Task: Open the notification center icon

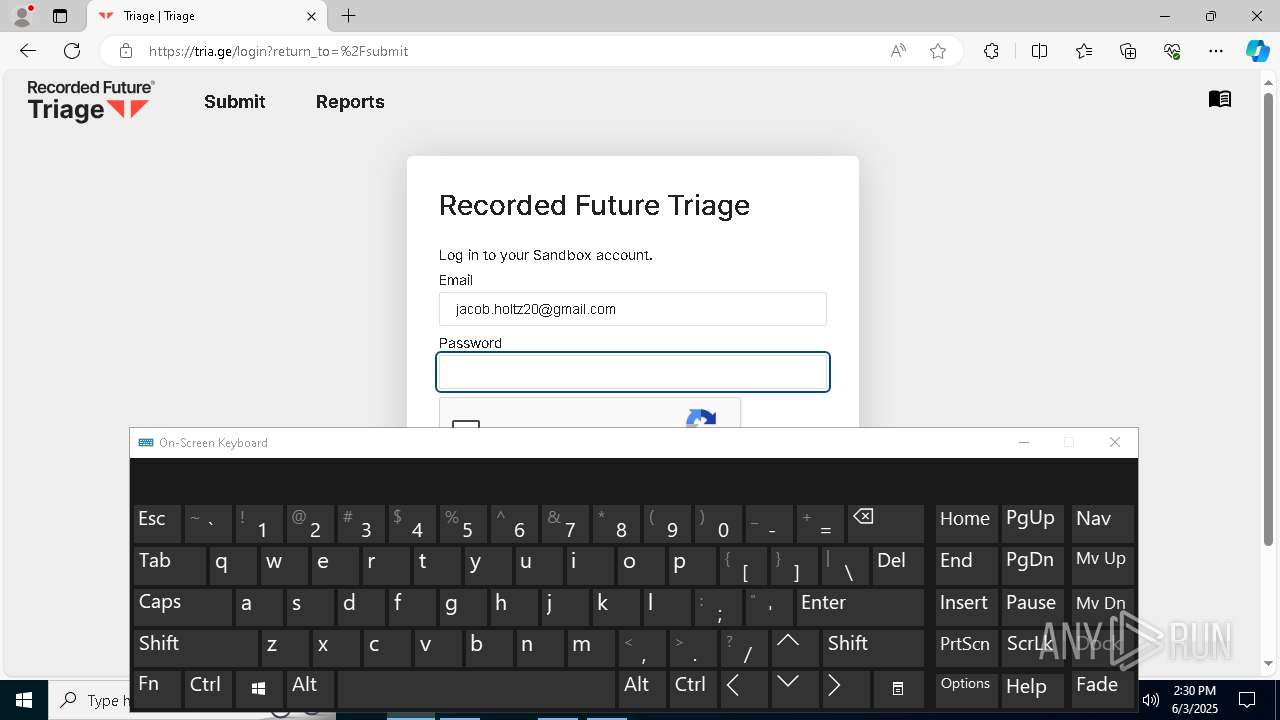Action: [x=1247, y=700]
